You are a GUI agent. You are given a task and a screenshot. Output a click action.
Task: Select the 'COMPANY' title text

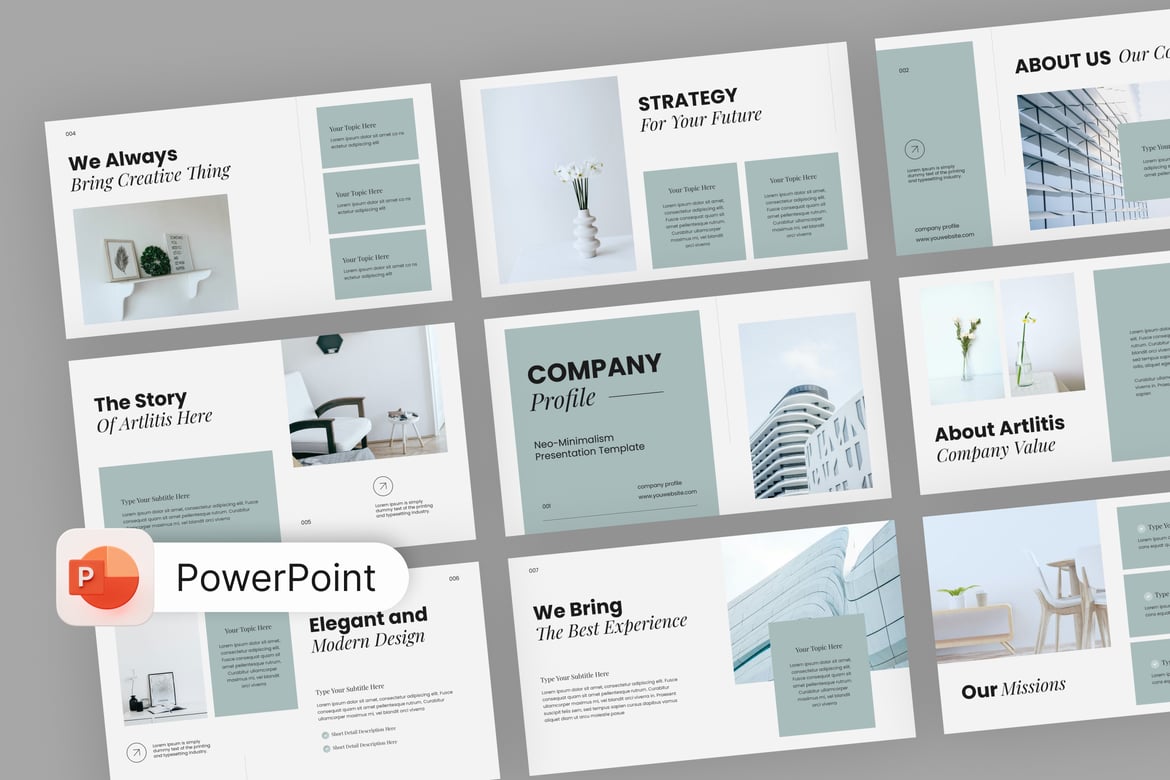click(x=594, y=368)
